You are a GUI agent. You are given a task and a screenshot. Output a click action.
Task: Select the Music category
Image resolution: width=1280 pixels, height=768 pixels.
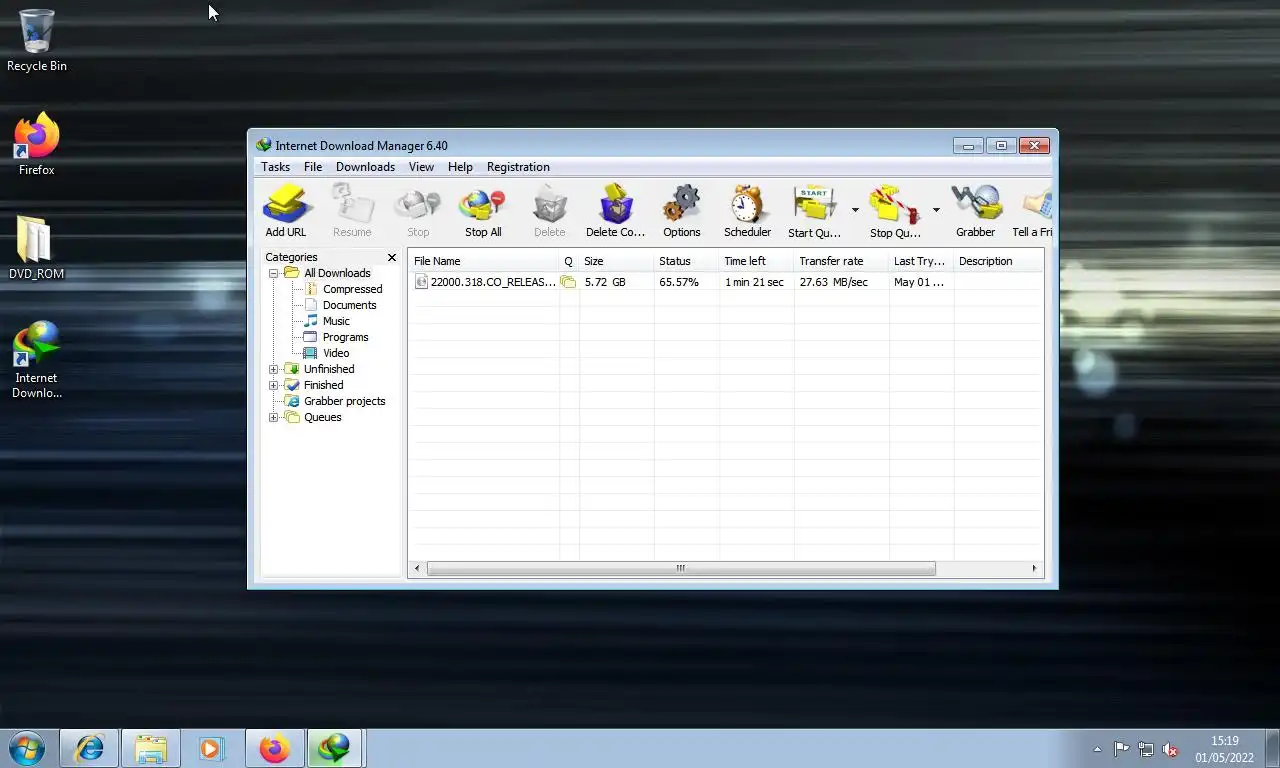tap(336, 321)
